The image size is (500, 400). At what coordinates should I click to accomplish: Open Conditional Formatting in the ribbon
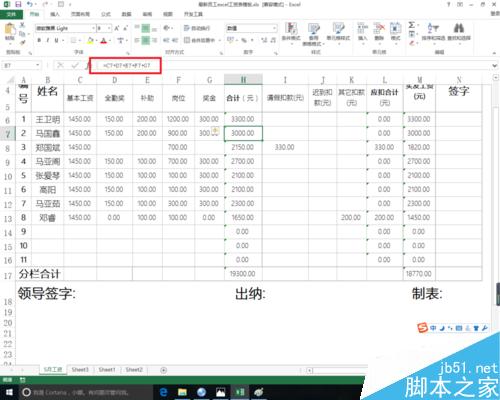pyautogui.click(x=291, y=32)
